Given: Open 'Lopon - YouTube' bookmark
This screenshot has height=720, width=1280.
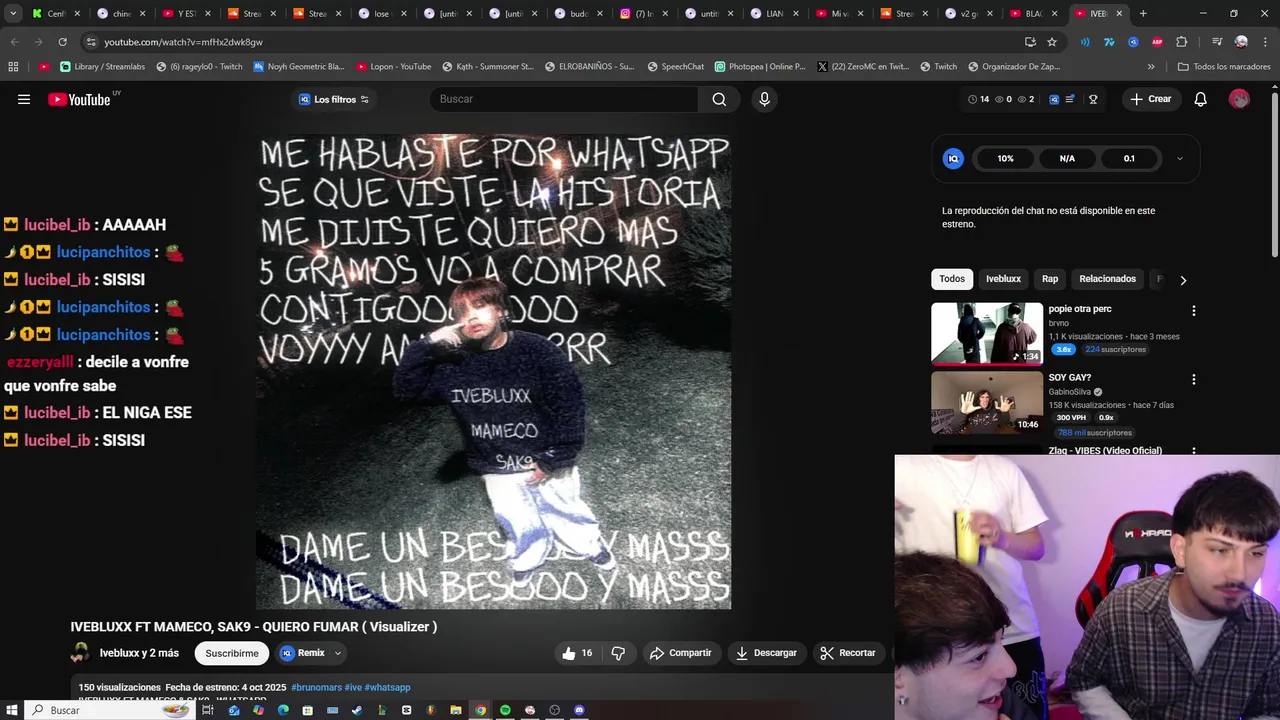Looking at the screenshot, I should pyautogui.click(x=393, y=67).
